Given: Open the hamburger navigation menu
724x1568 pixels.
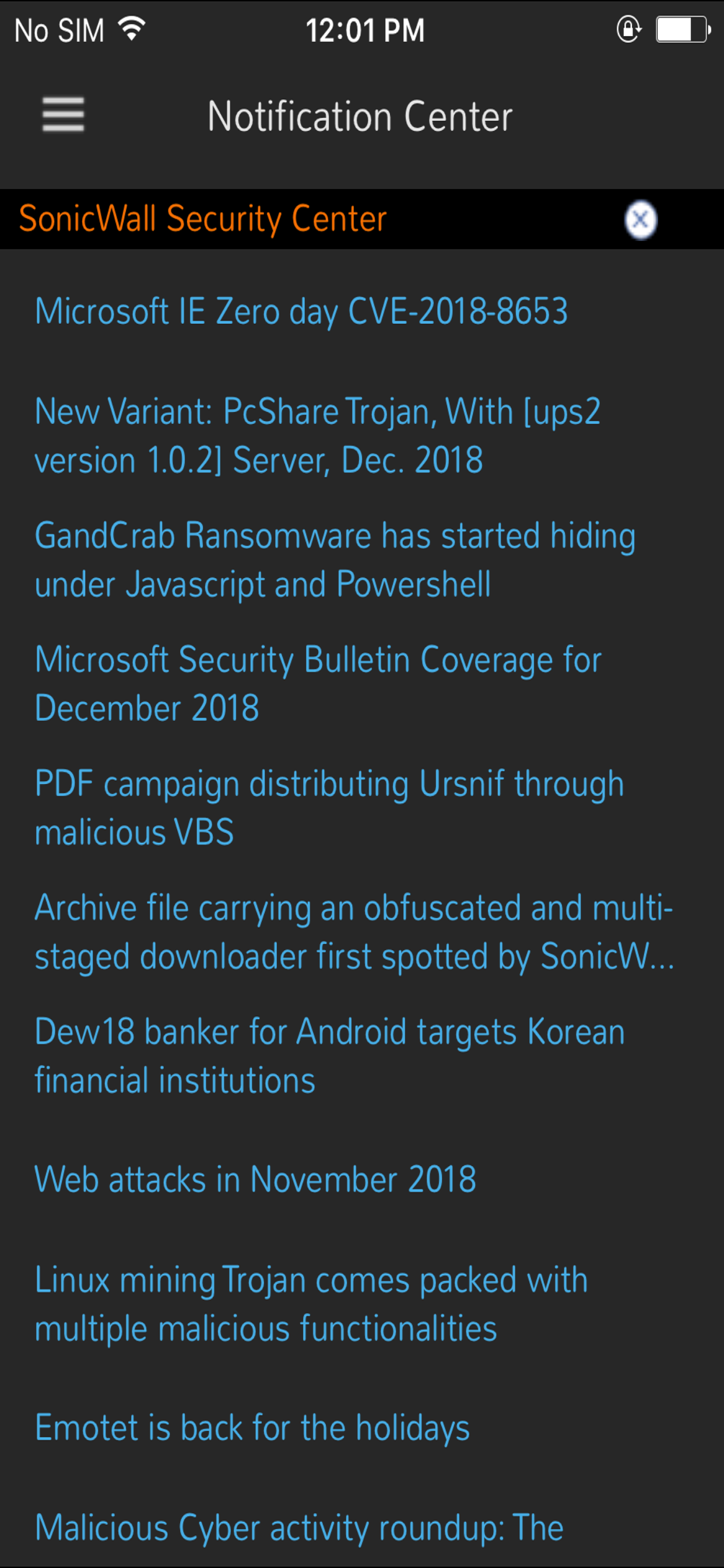Looking at the screenshot, I should click(x=64, y=115).
